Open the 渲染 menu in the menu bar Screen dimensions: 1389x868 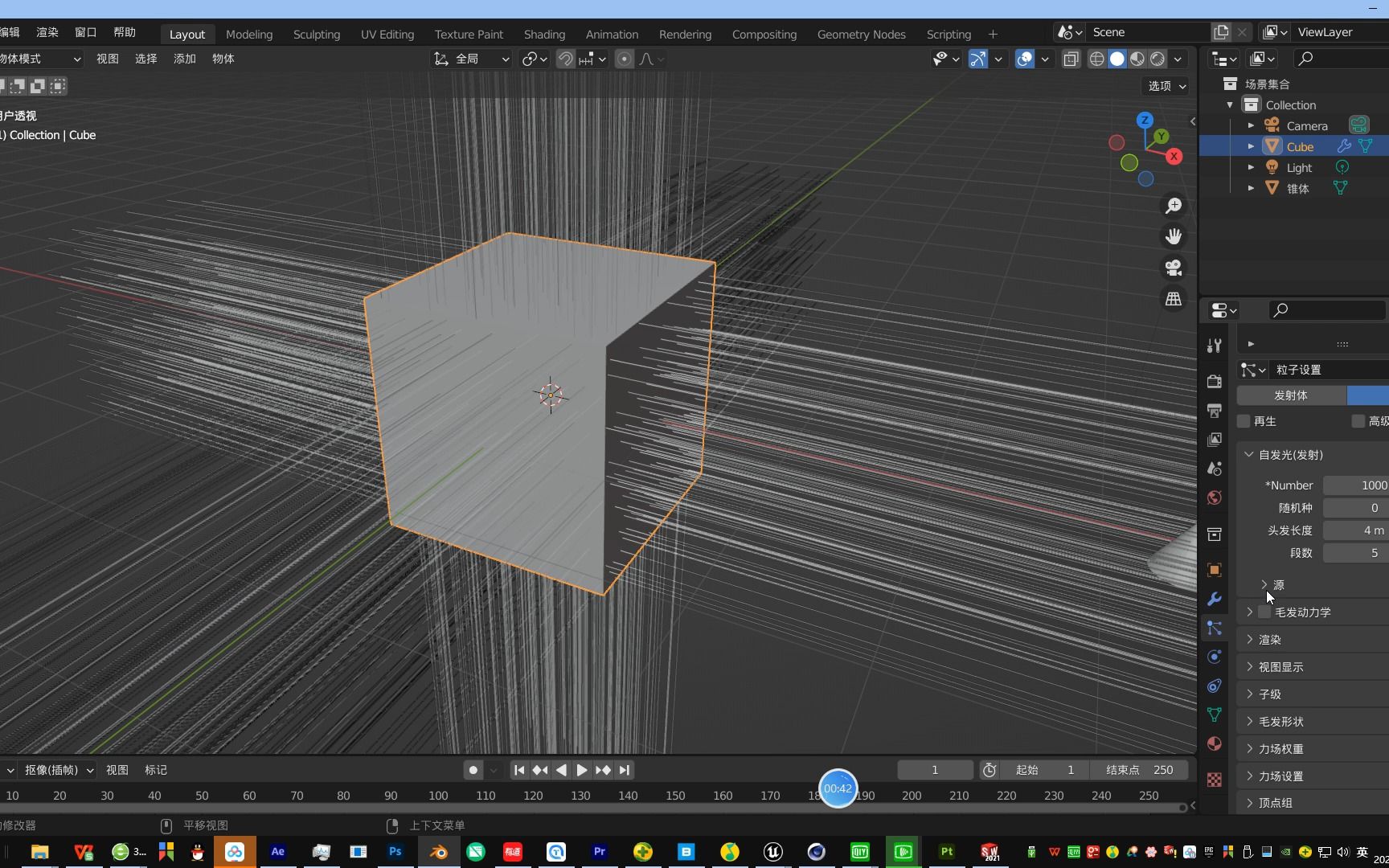[46, 32]
